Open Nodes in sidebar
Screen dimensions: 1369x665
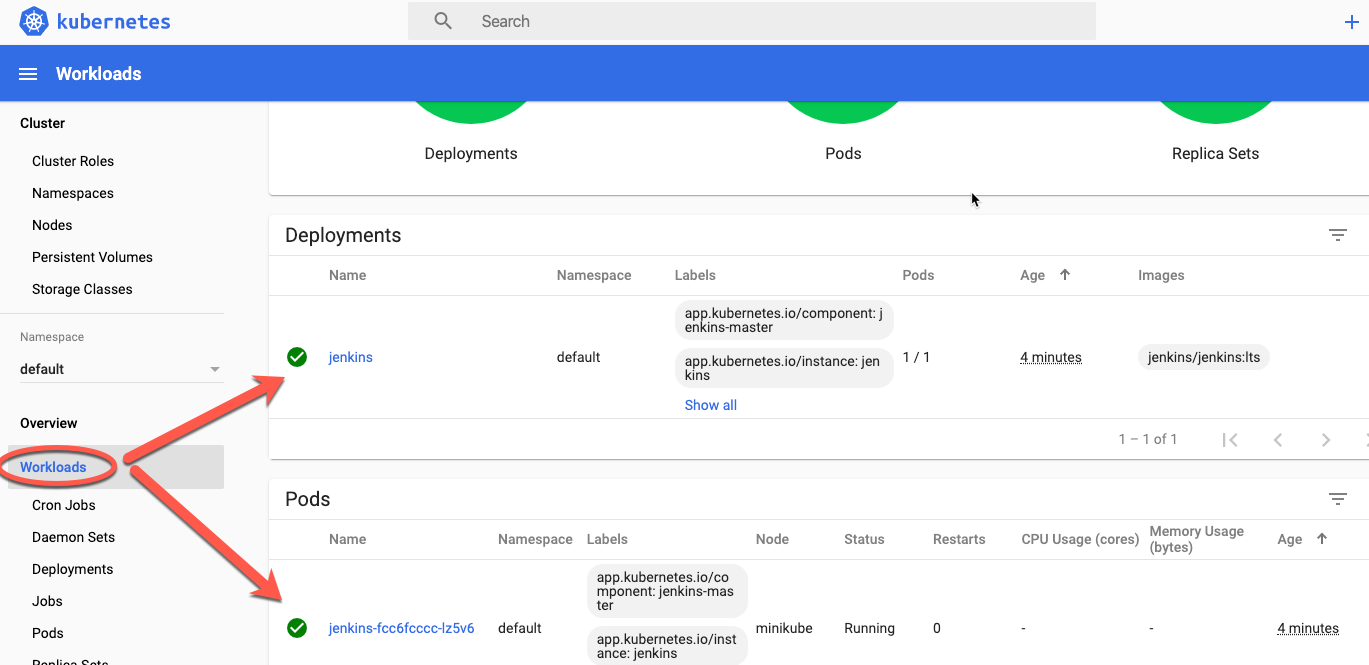click(x=52, y=225)
